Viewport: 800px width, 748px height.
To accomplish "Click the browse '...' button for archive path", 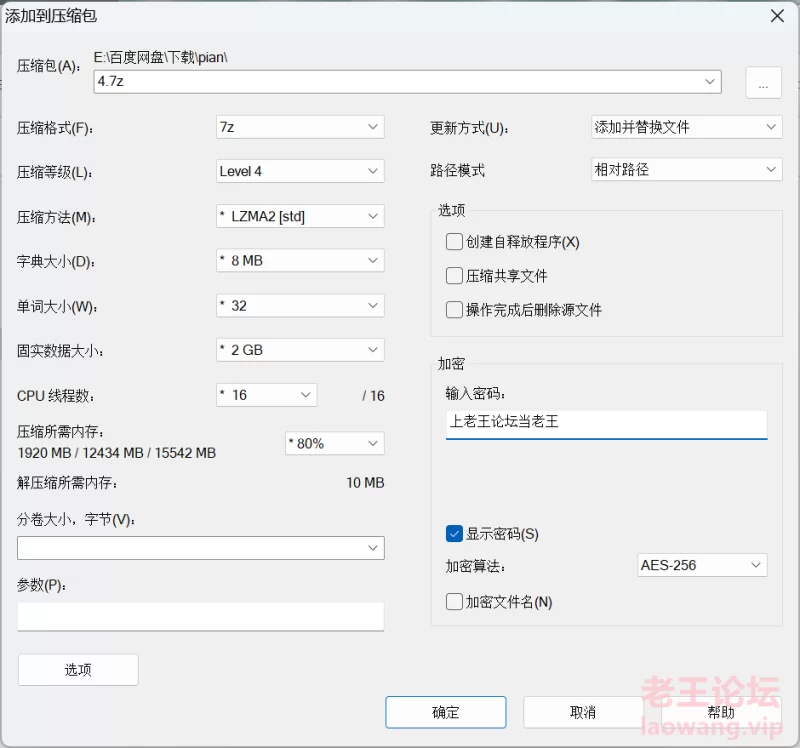I will (763, 83).
